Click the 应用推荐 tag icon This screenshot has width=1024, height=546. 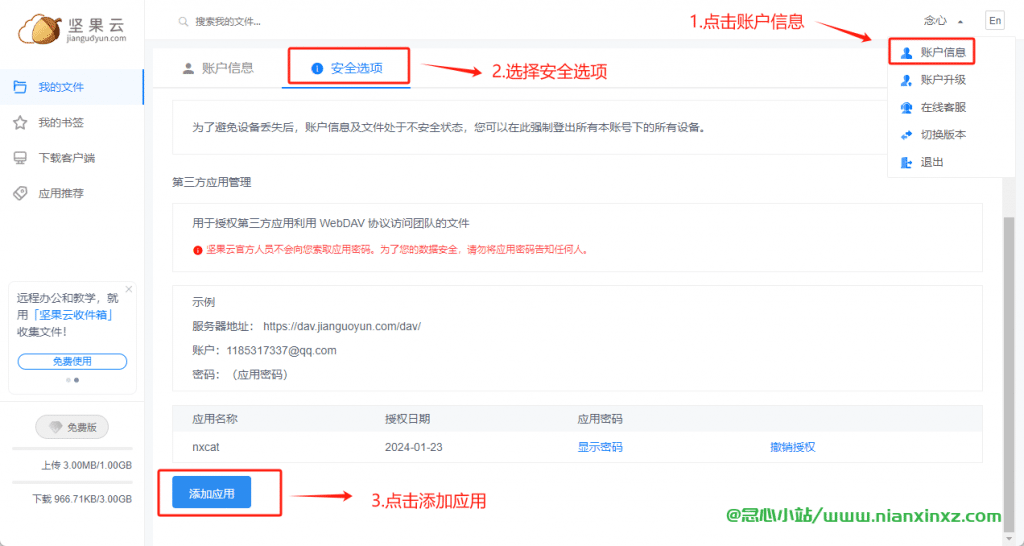20,193
